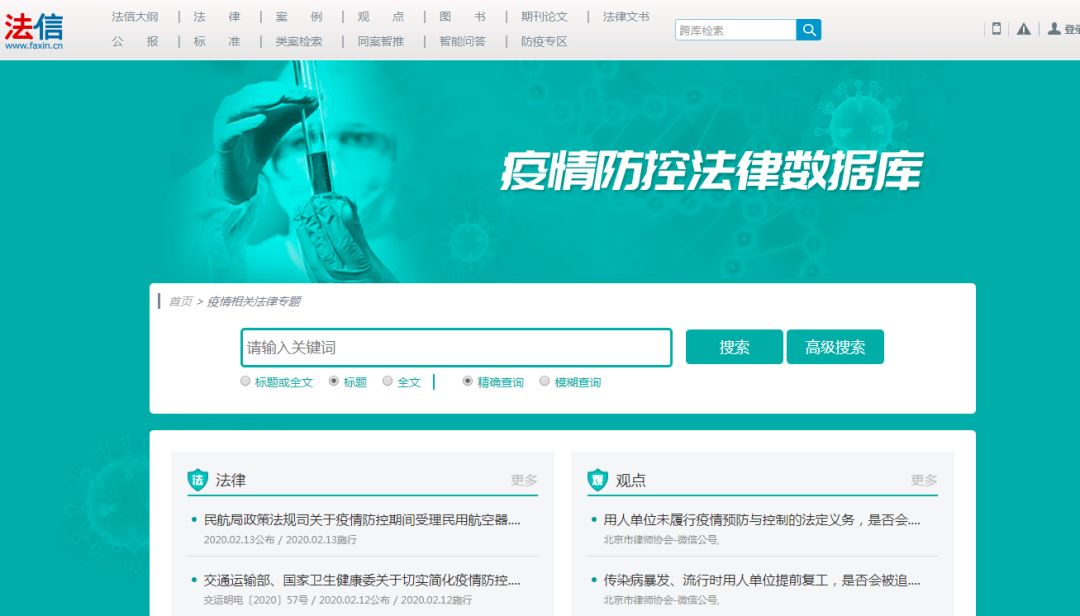Open the mobile version icon at top right
This screenshot has height=616, width=1080.
tap(996, 29)
